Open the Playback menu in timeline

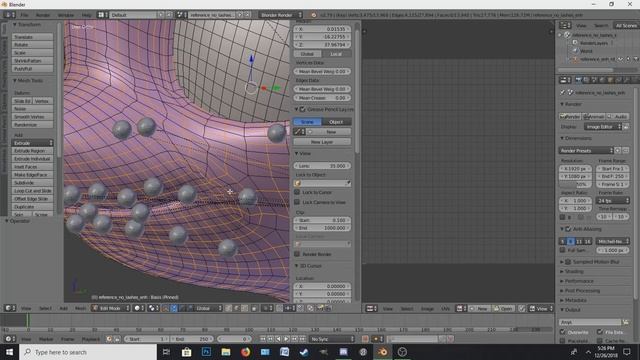click(x=91, y=339)
